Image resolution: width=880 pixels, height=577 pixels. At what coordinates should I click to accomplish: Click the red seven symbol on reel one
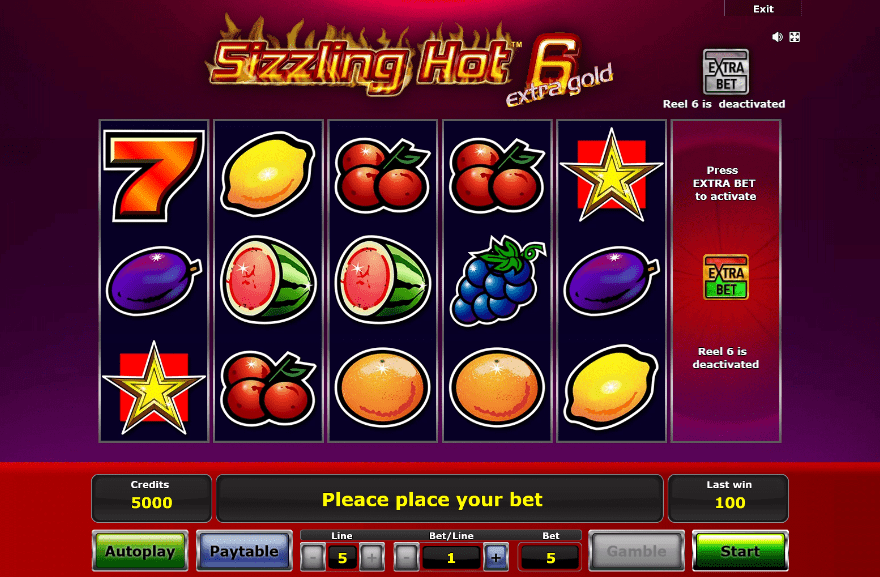pos(153,176)
